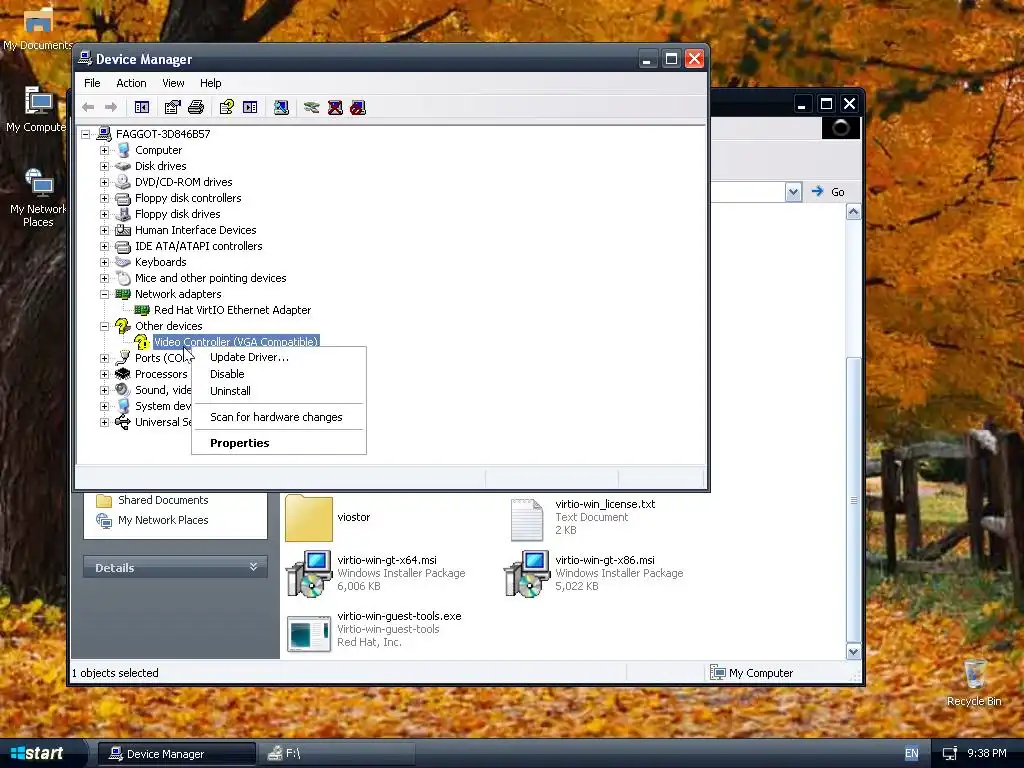The width and height of the screenshot is (1024, 768).
Task: Select the Disk drives icon in tree
Action: 123,166
